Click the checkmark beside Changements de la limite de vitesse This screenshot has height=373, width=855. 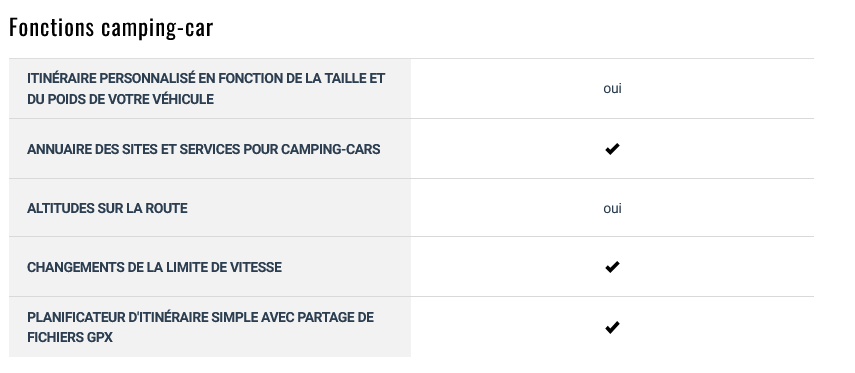[x=612, y=267]
